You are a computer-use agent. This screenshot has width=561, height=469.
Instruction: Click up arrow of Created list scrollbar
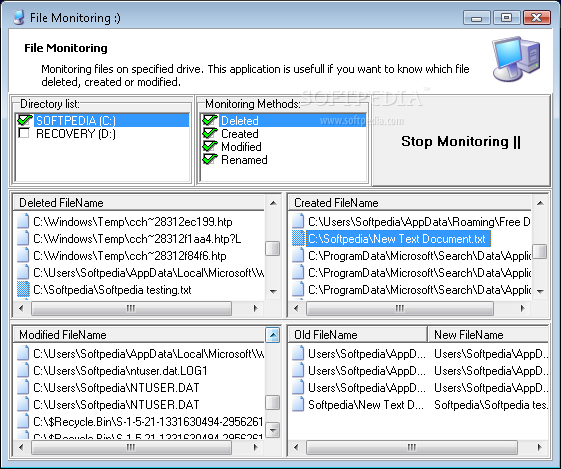(540, 203)
